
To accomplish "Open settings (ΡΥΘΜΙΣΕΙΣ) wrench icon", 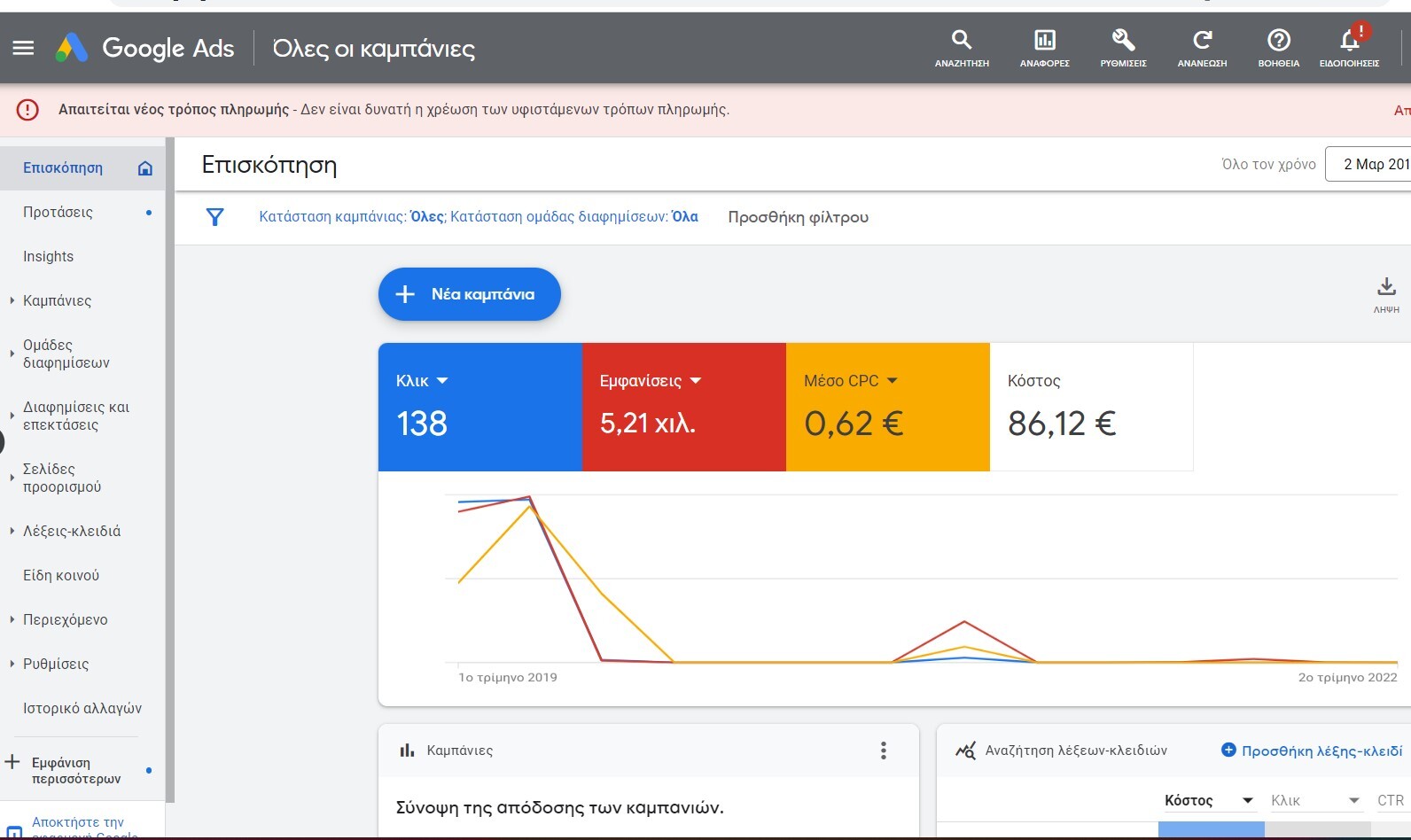I will pos(1123,40).
